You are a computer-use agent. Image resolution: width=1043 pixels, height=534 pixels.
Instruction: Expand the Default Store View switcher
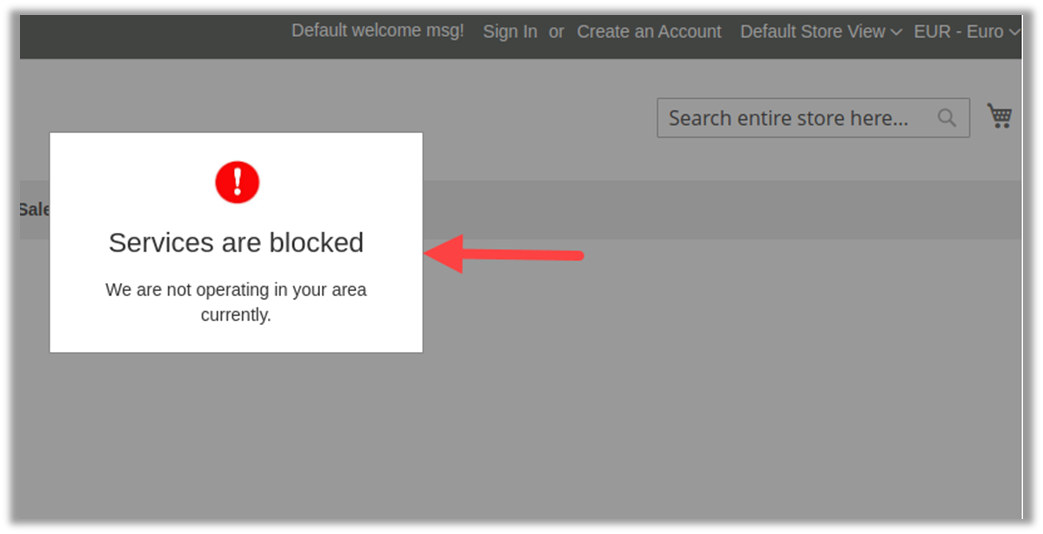820,32
